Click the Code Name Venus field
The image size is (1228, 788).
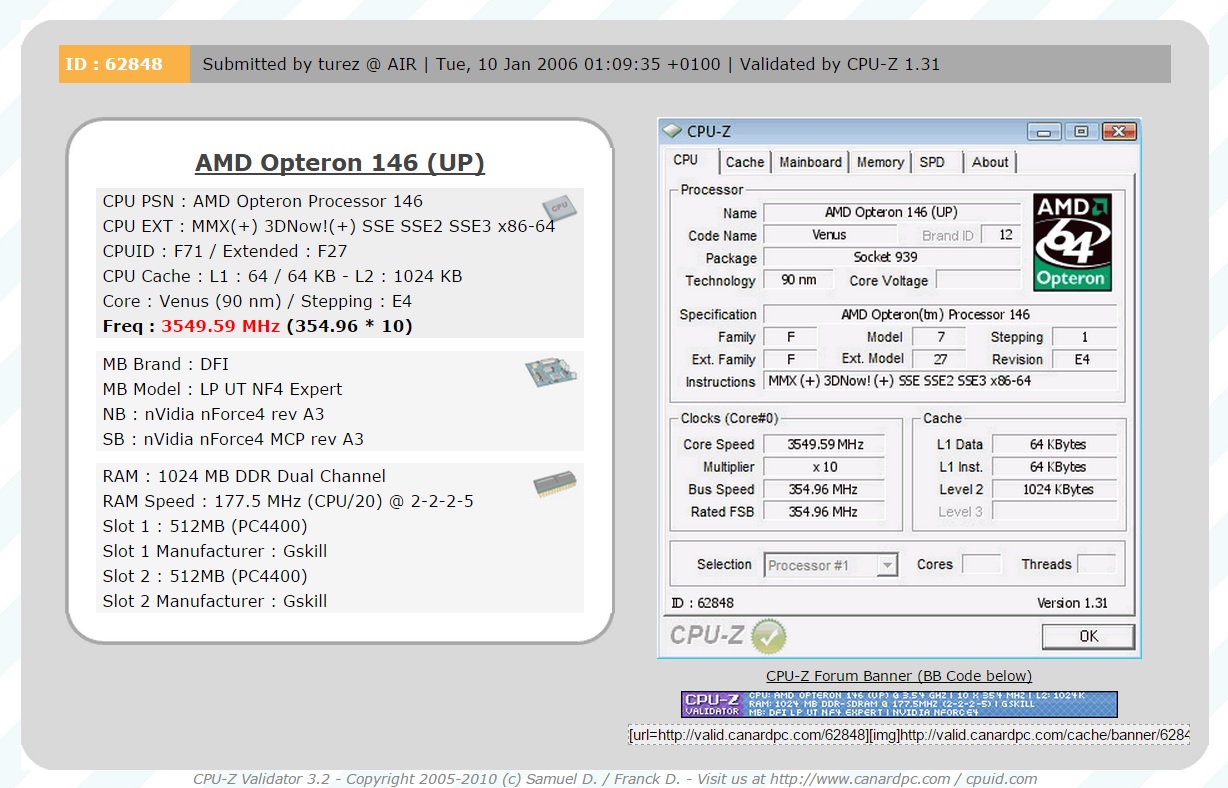(829, 235)
